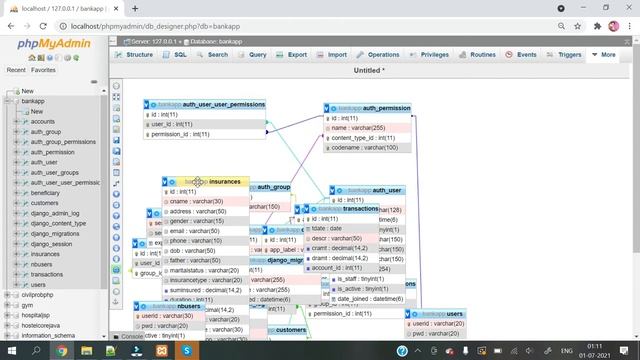640x360 pixels.
Task: Open the Console bar
Action: point(129,336)
